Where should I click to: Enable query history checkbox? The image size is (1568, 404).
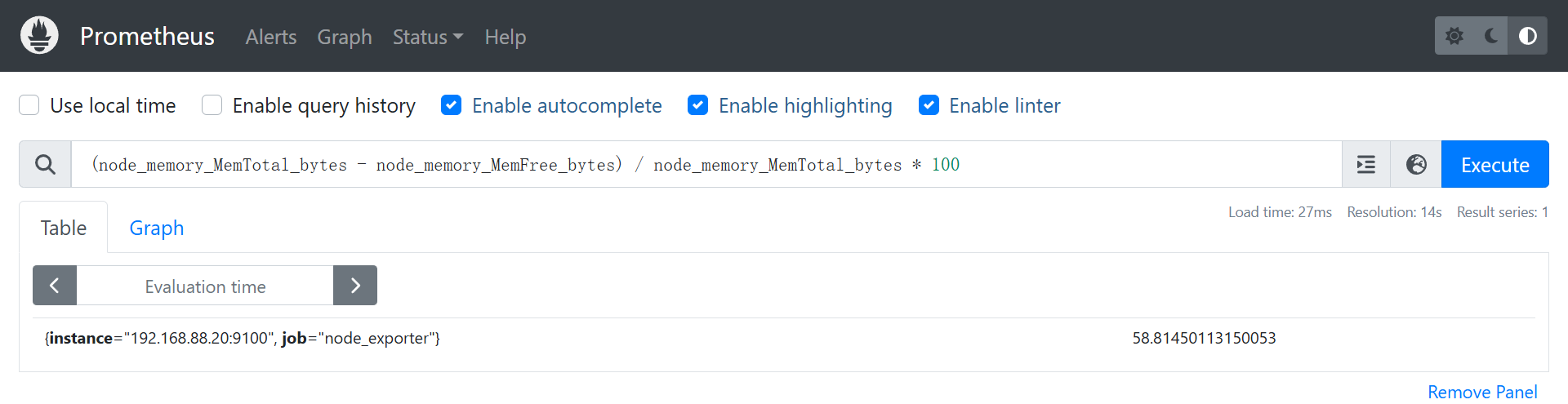coord(212,105)
